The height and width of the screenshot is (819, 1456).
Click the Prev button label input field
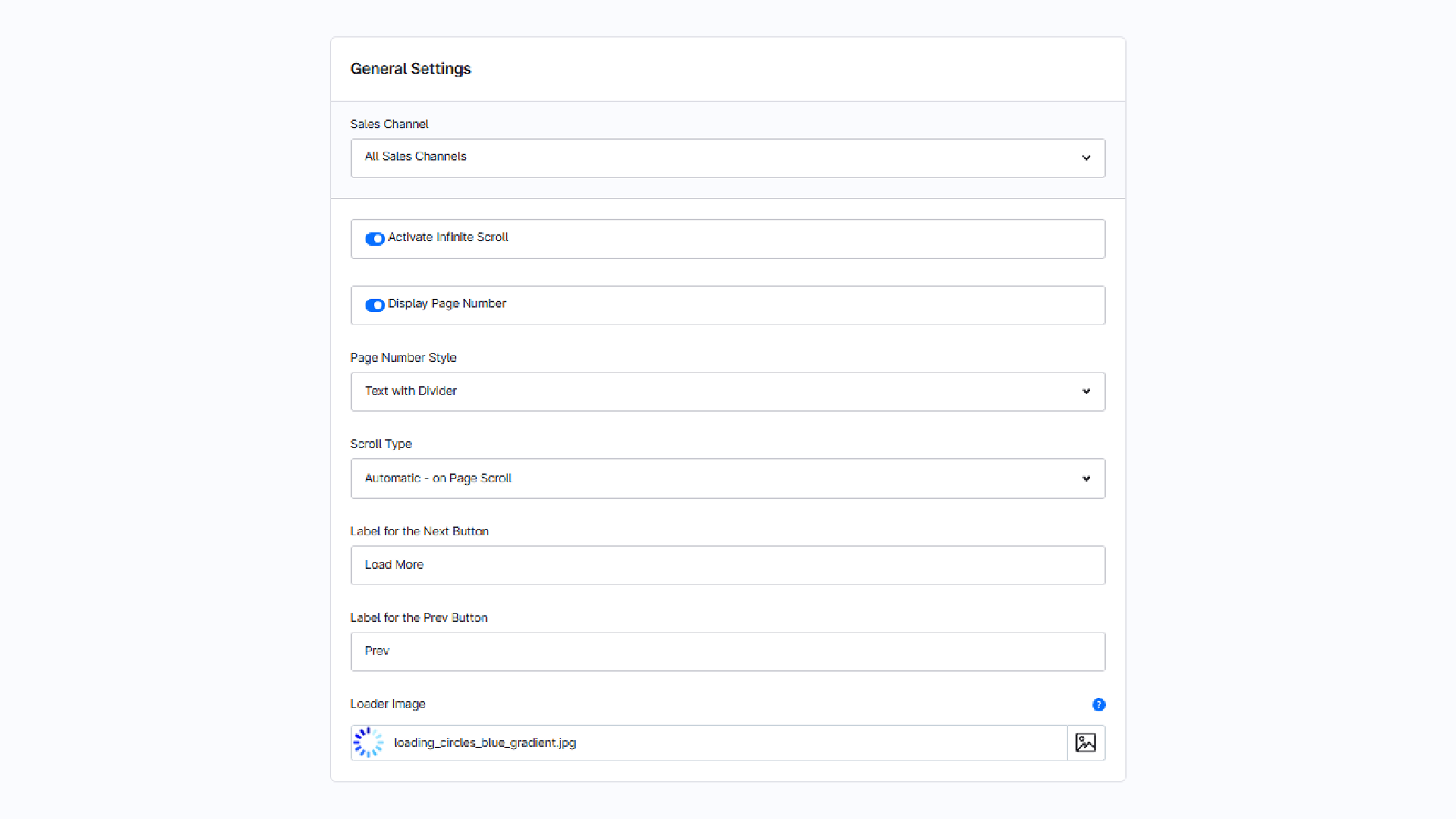click(727, 651)
